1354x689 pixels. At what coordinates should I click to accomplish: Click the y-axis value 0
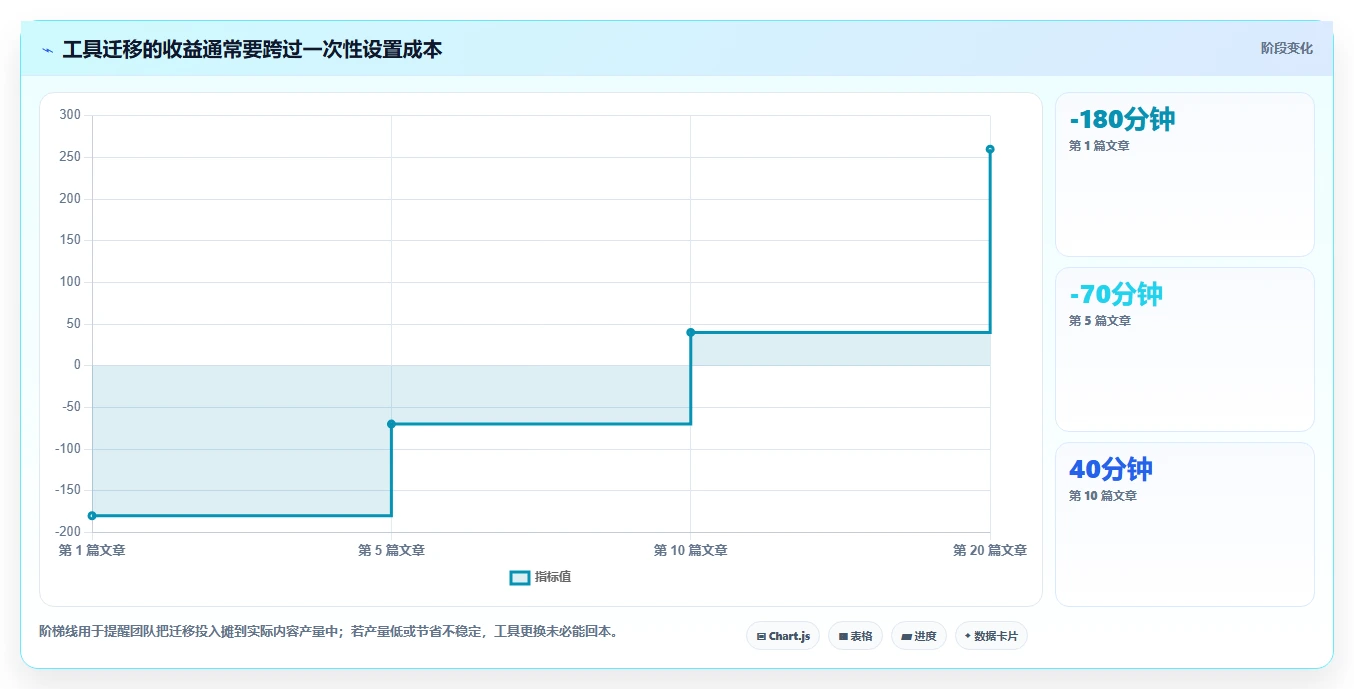pos(77,365)
